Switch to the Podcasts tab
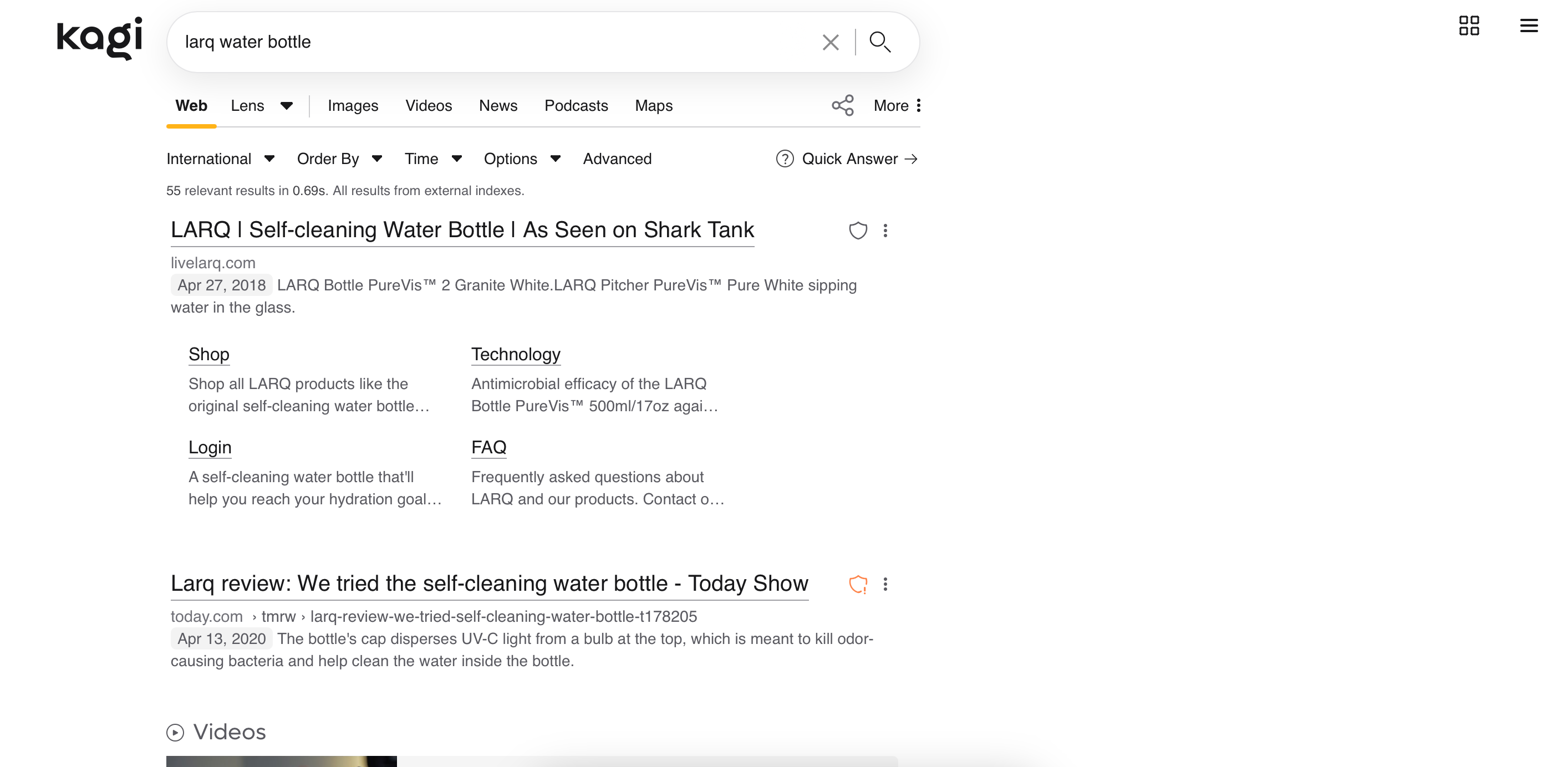 point(576,105)
